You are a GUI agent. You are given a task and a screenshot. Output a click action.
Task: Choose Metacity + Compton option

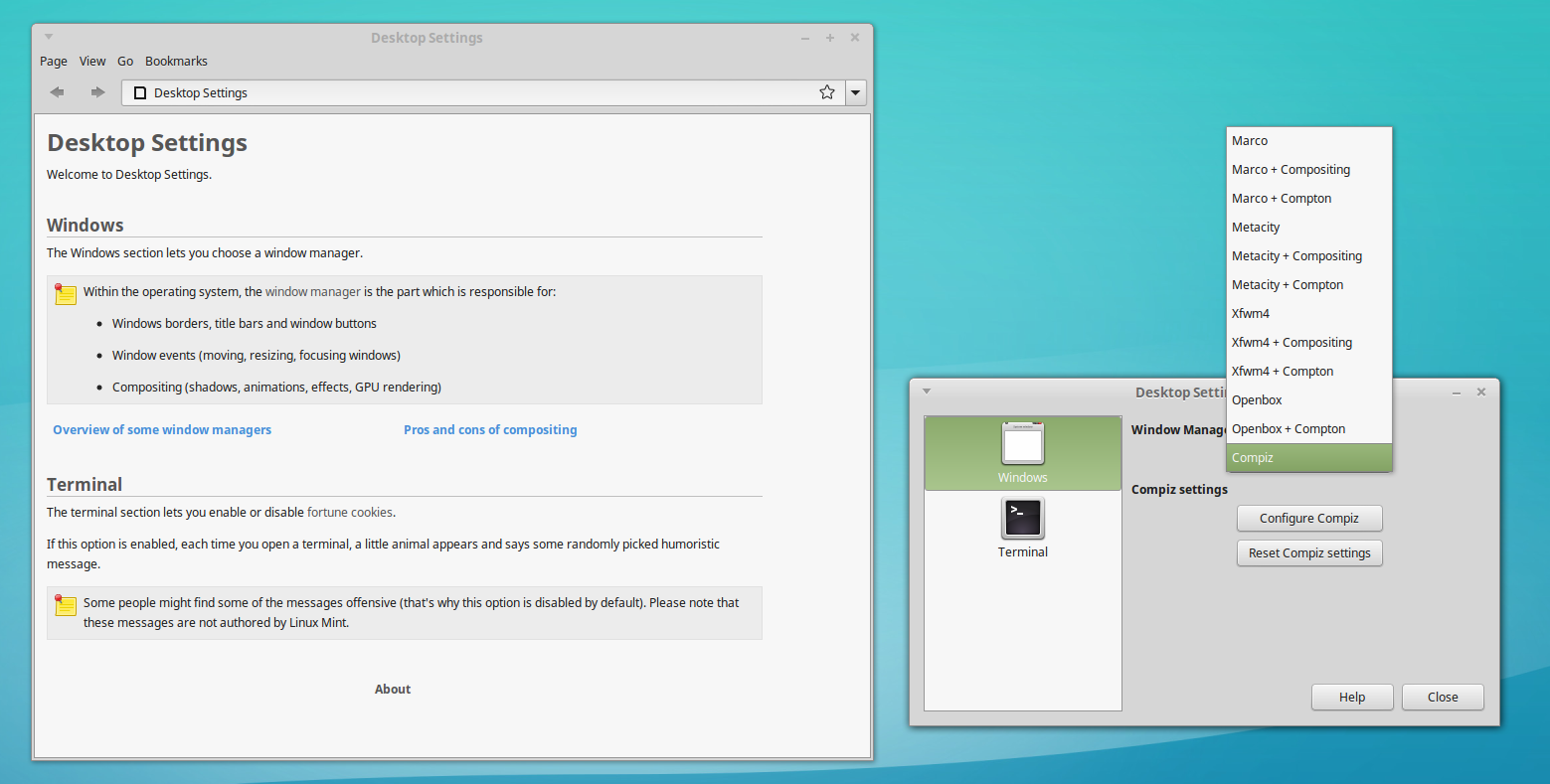1309,285
